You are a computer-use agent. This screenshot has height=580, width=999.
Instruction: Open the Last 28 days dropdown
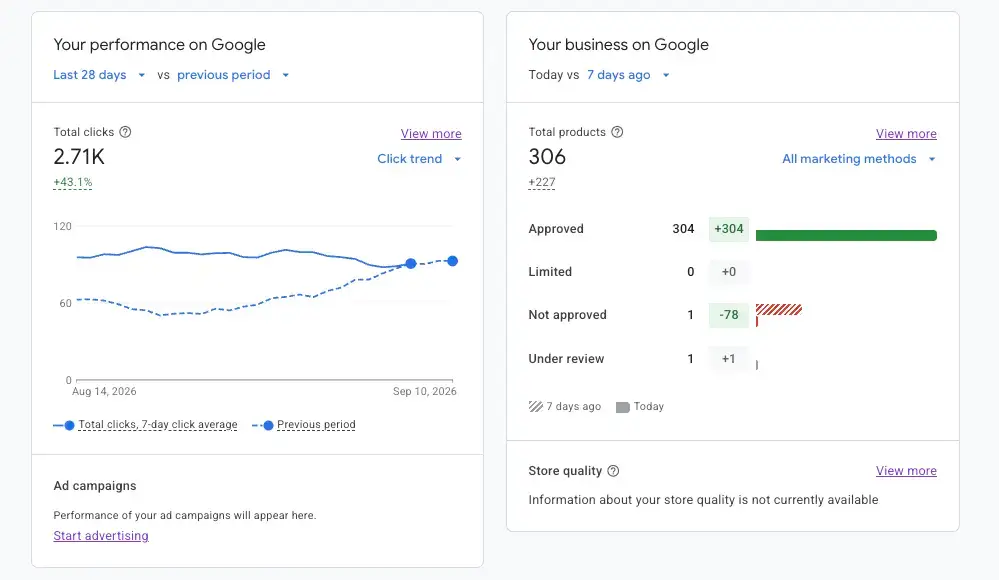pyautogui.click(x=99, y=75)
